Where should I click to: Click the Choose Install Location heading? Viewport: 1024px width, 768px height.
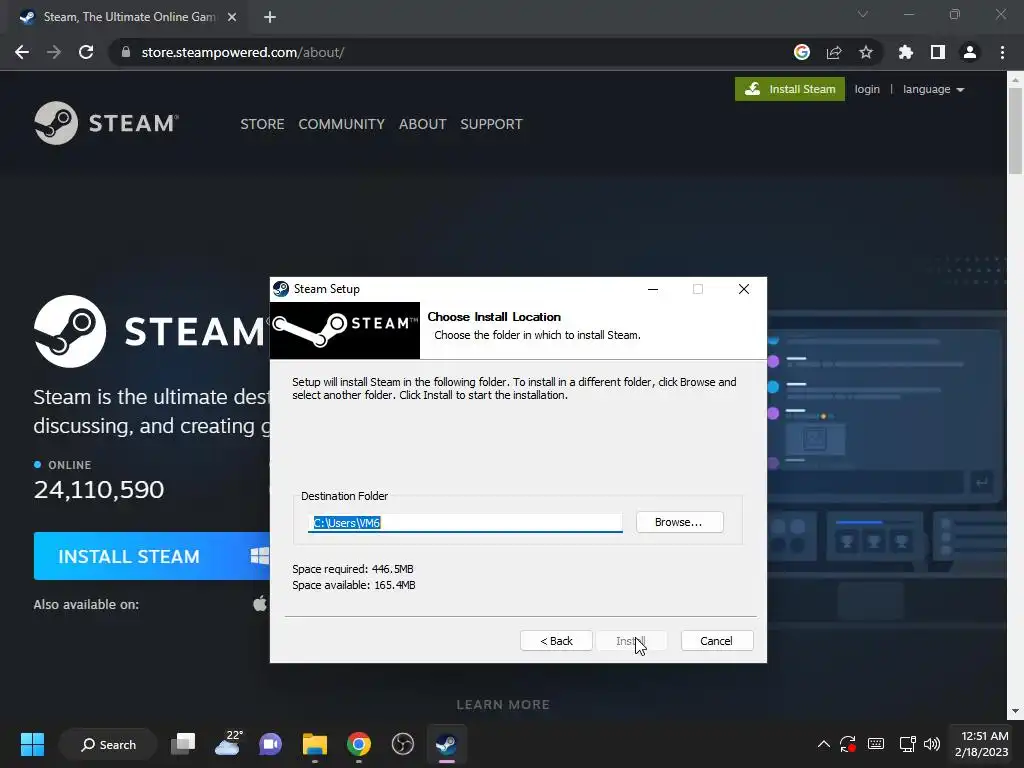(x=494, y=317)
